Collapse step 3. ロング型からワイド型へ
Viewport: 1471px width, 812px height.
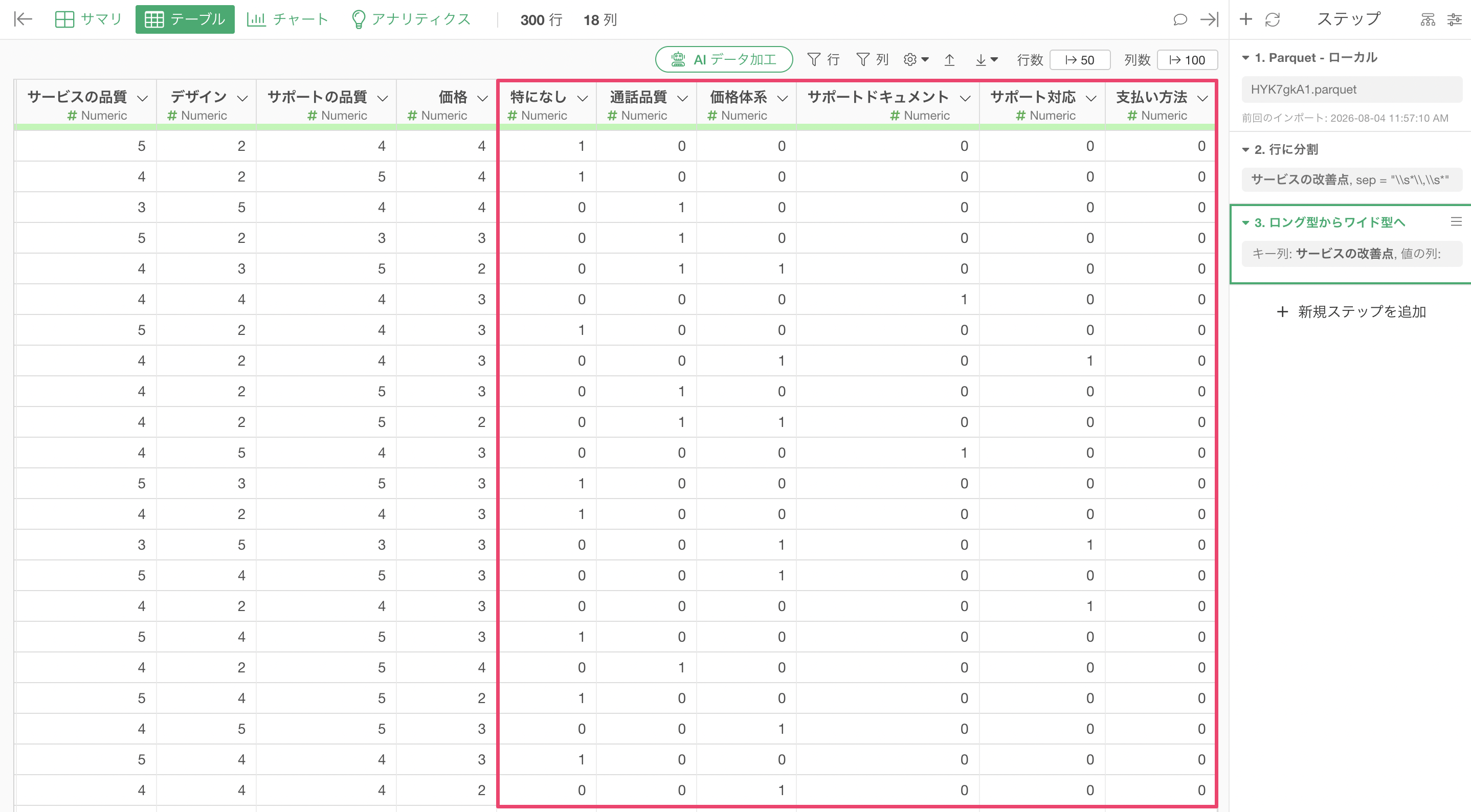pos(1245,223)
